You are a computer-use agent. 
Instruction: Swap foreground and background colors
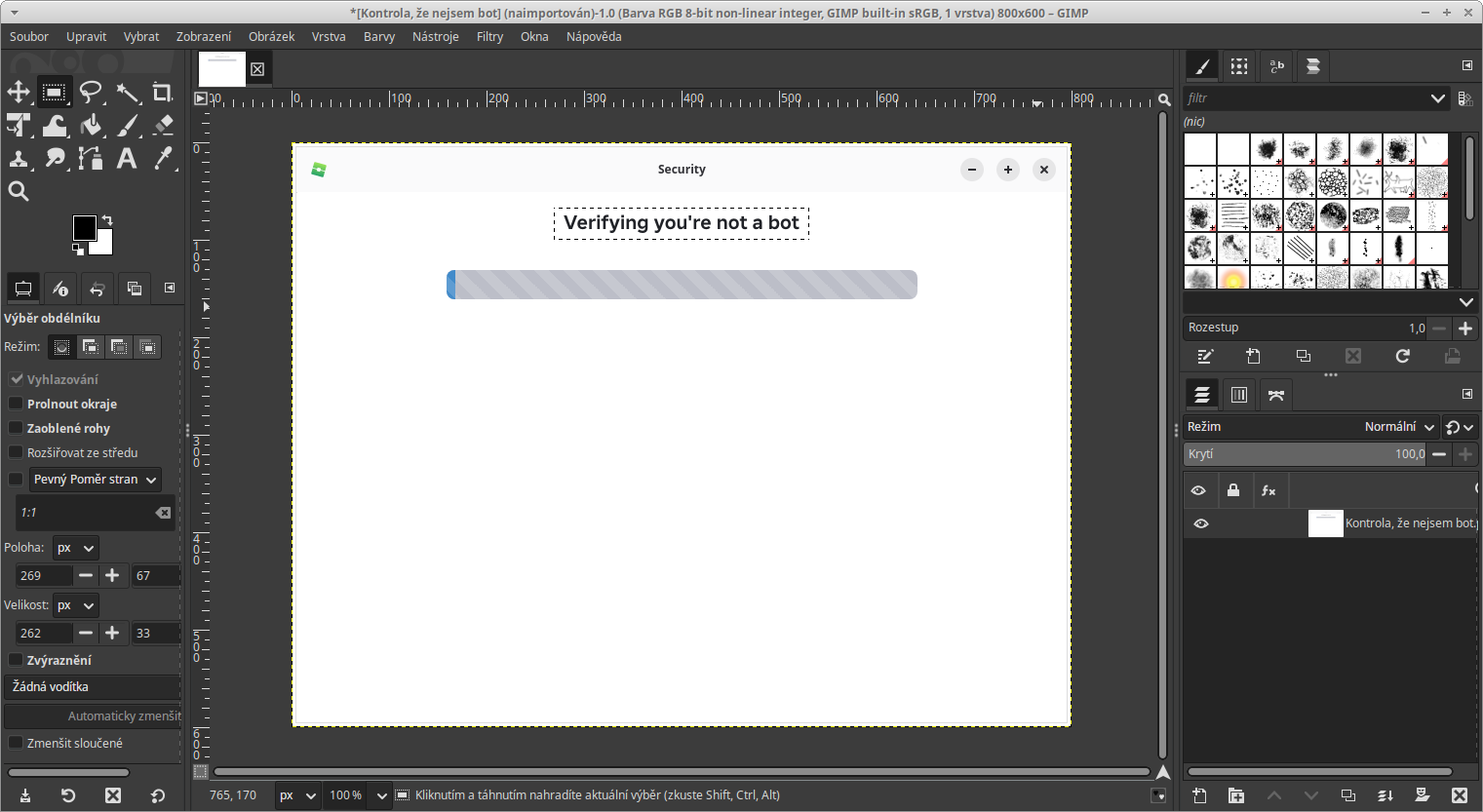107,220
